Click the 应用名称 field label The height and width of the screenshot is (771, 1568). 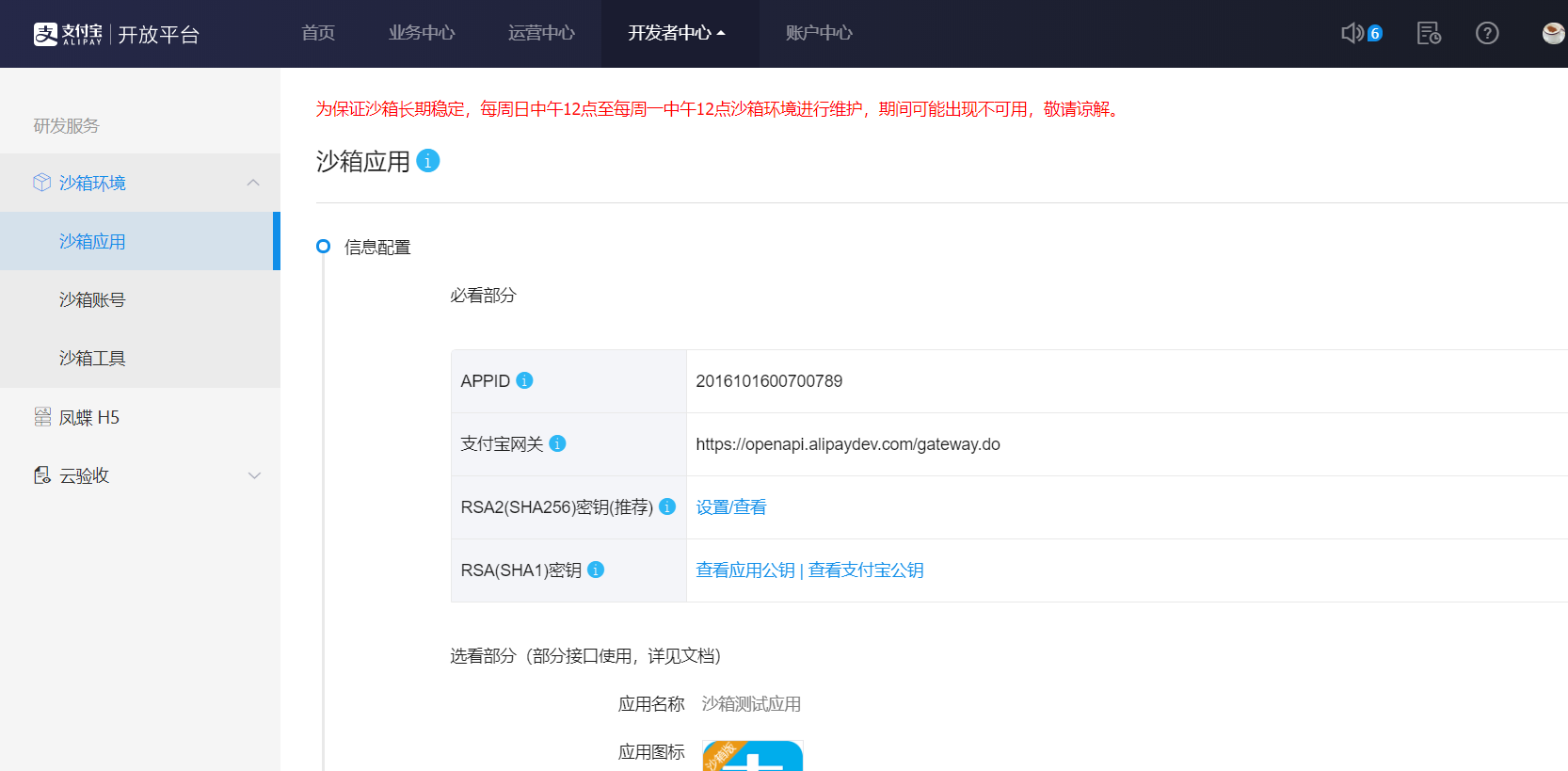(651, 703)
